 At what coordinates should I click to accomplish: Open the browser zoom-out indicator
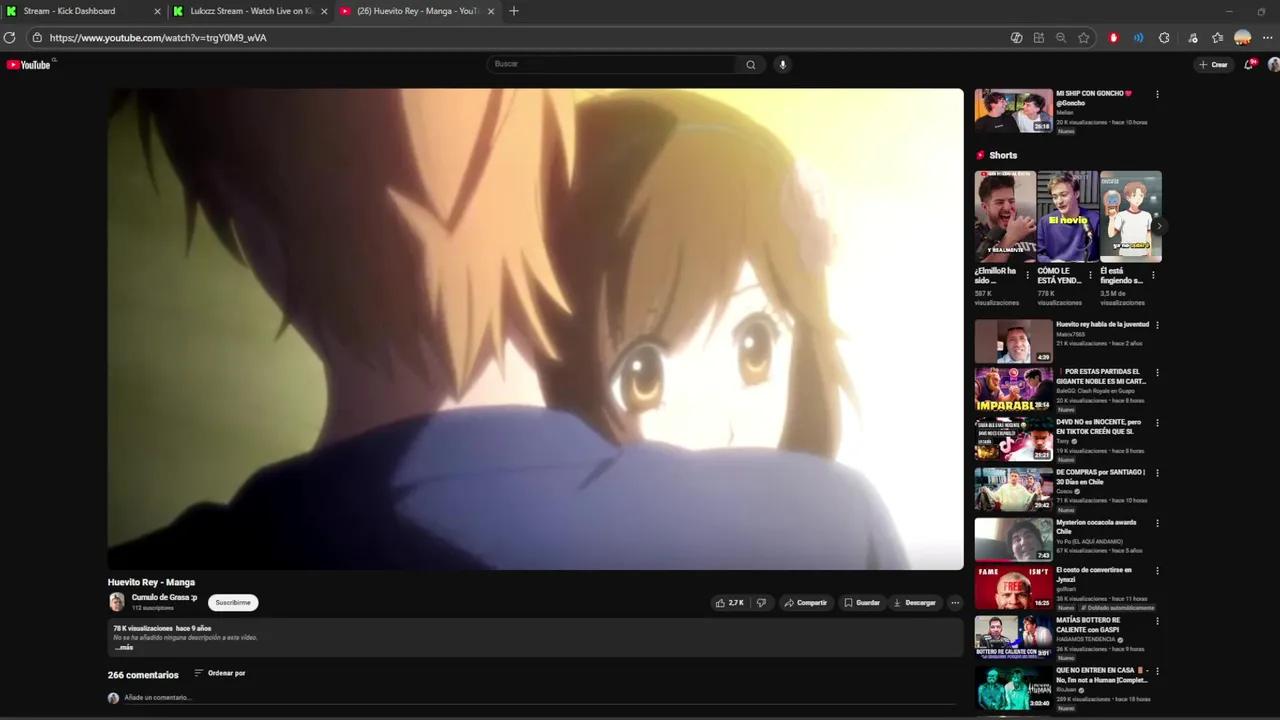[1061, 38]
